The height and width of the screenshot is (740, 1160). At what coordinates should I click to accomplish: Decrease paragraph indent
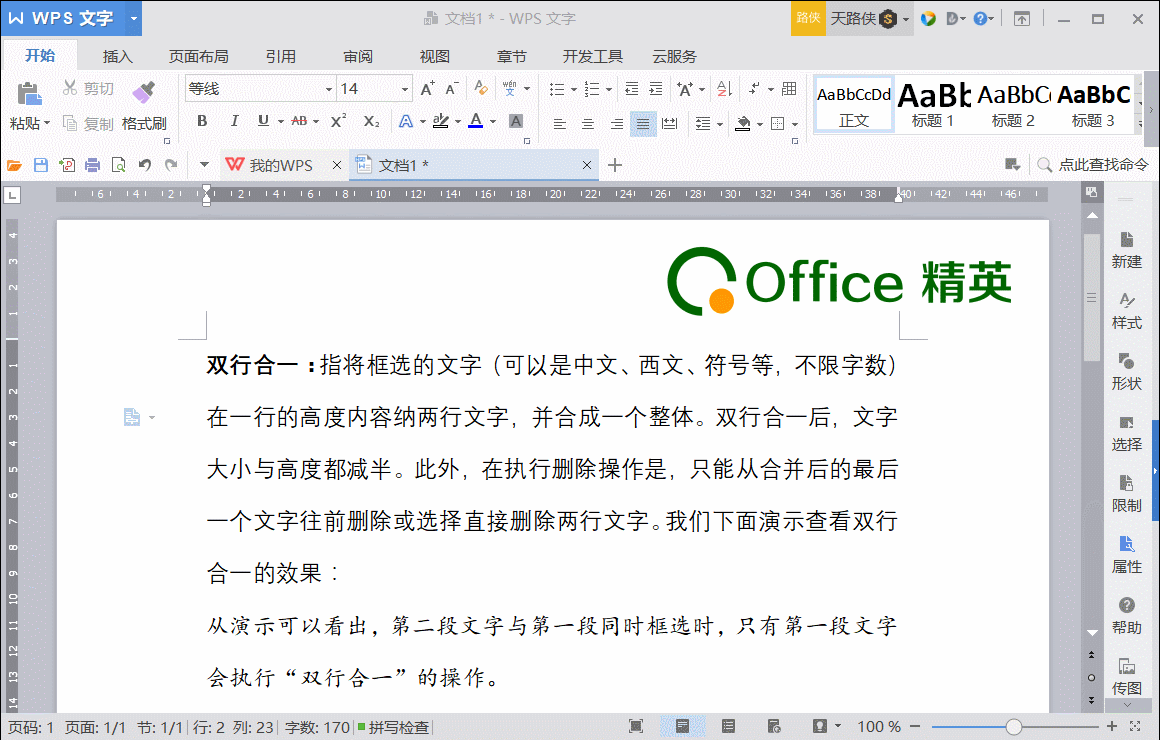pyautogui.click(x=632, y=89)
